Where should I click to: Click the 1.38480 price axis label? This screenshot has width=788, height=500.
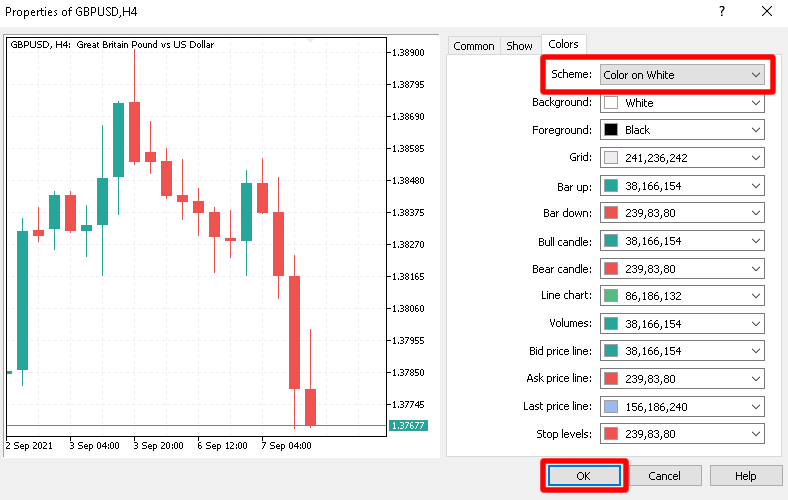coord(408,180)
